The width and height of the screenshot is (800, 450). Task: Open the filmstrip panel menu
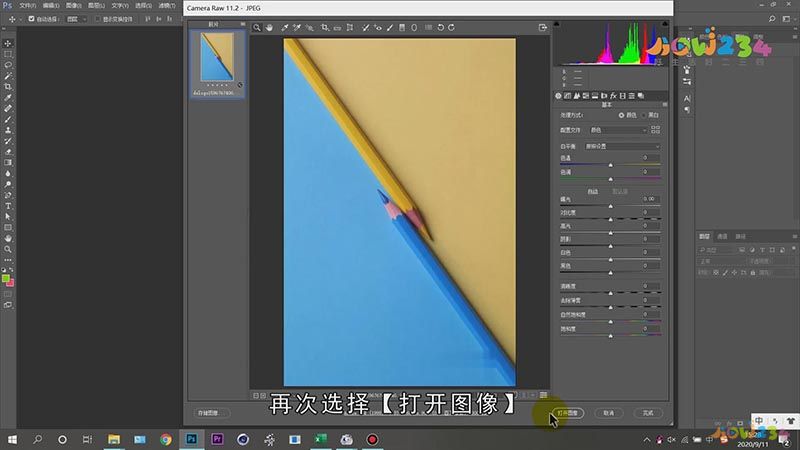pyautogui.click(x=242, y=24)
